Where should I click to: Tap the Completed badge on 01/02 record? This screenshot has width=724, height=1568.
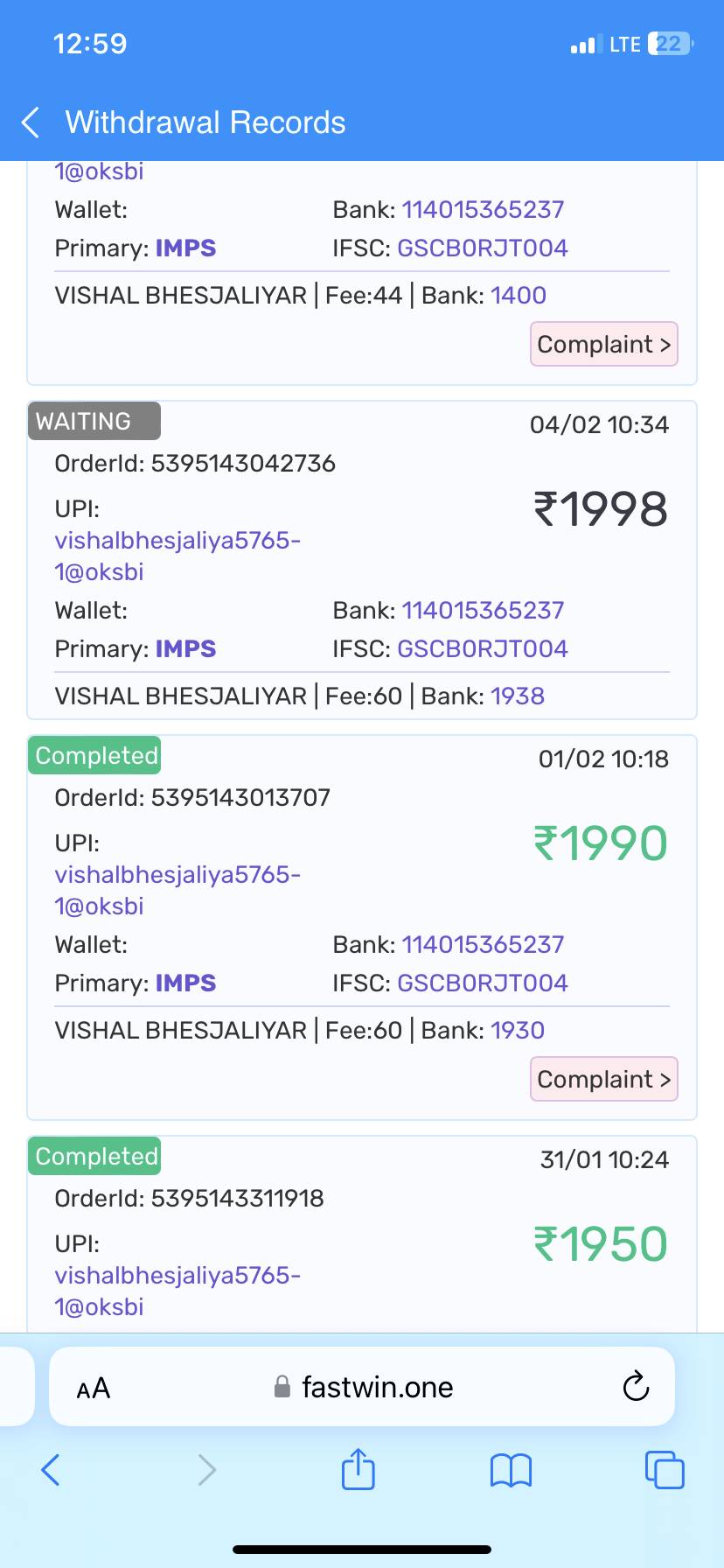click(96, 755)
